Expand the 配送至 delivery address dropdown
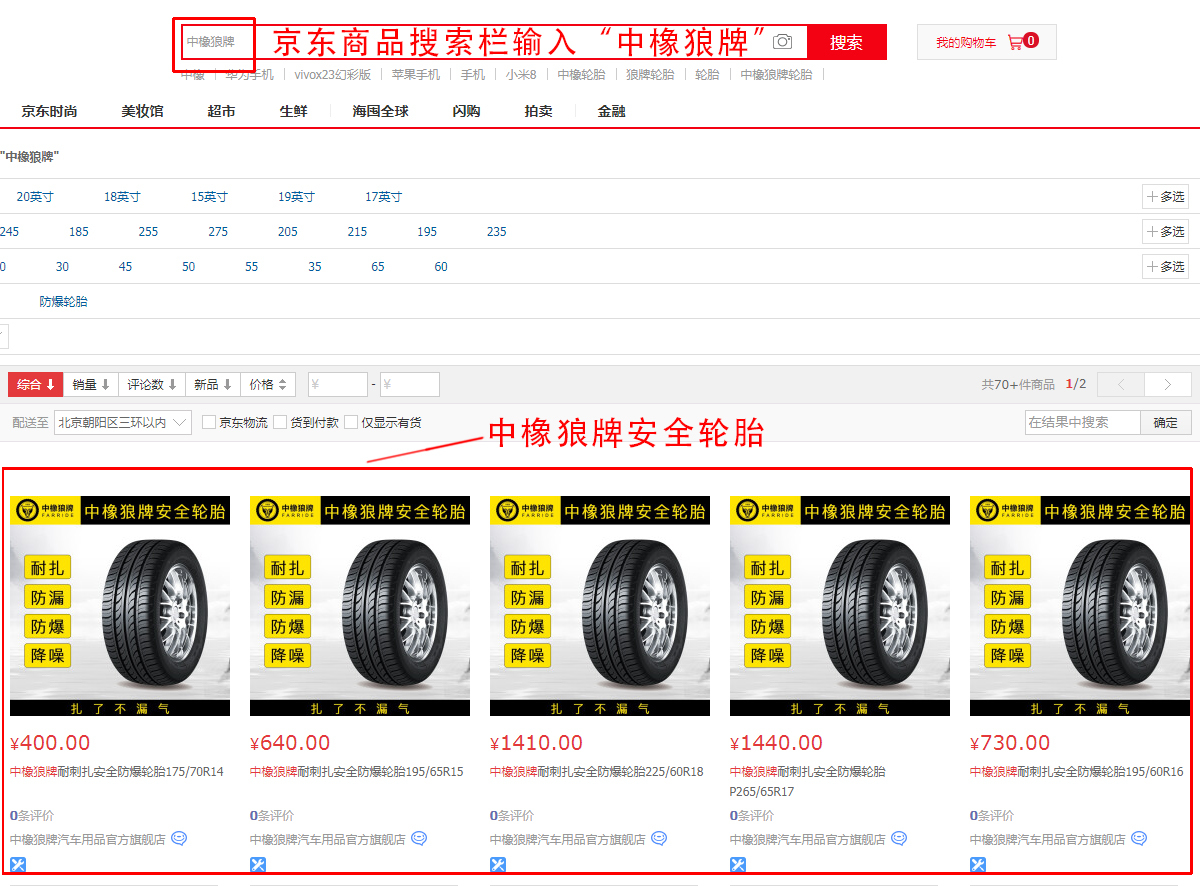1200x886 pixels. coord(123,422)
